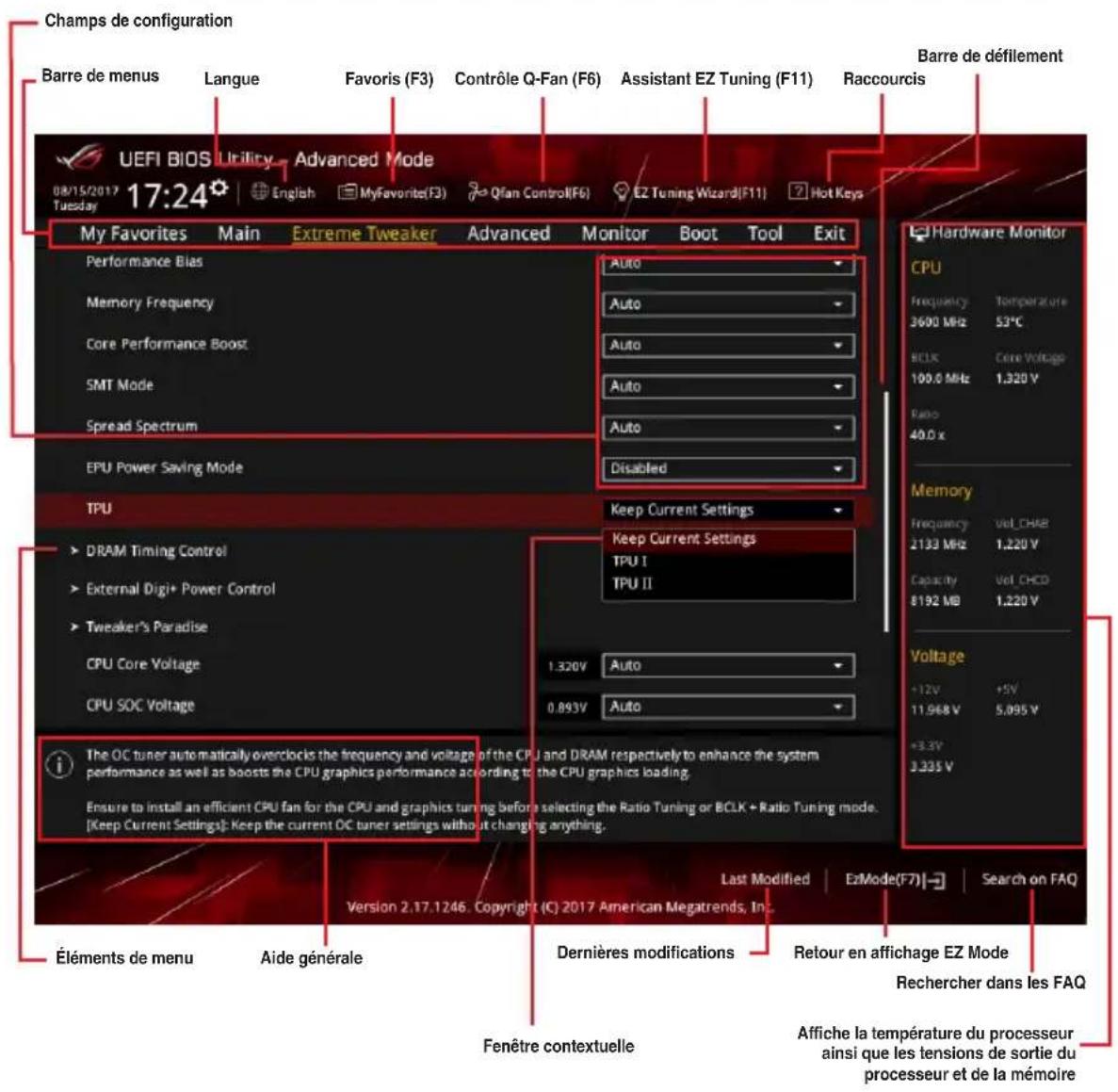1118x1092 pixels.
Task: Click the 17:24 clock display
Action: (167, 195)
